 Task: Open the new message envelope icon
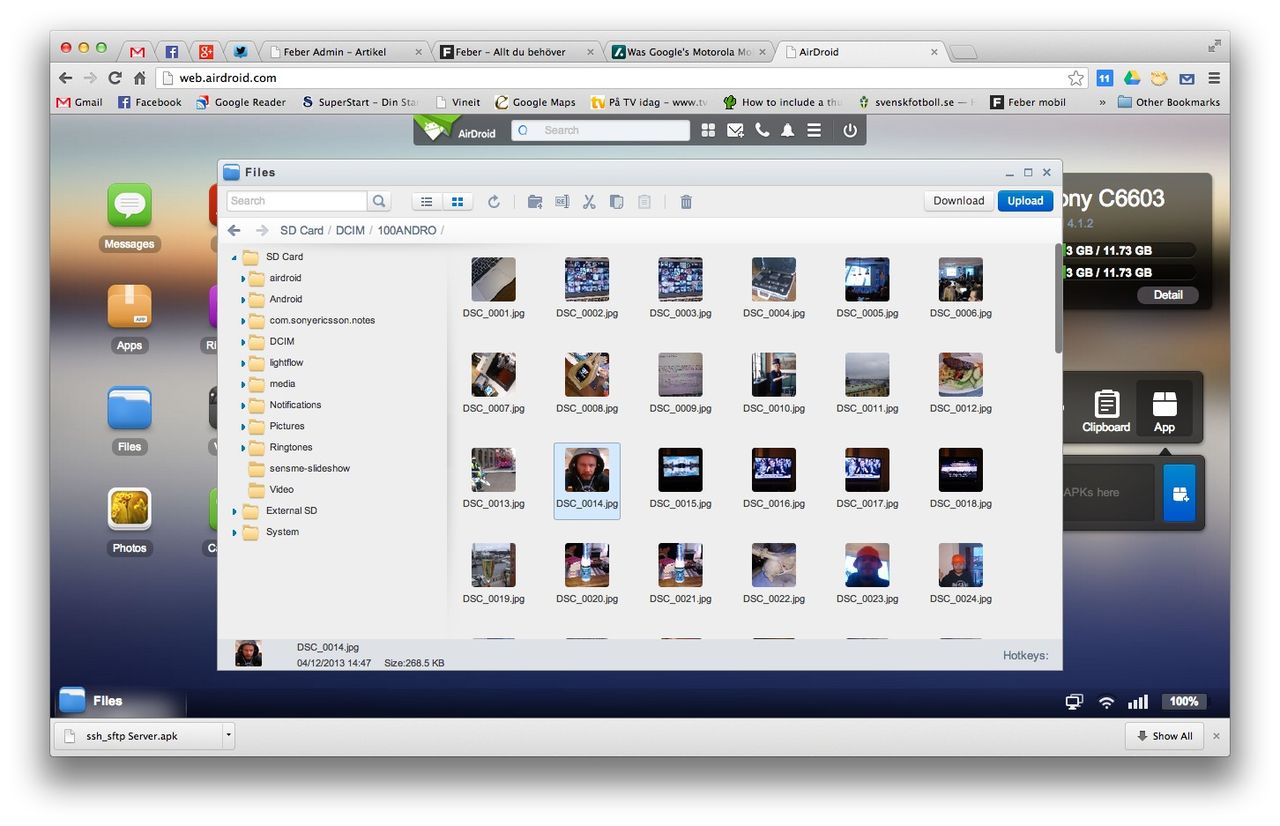(735, 130)
